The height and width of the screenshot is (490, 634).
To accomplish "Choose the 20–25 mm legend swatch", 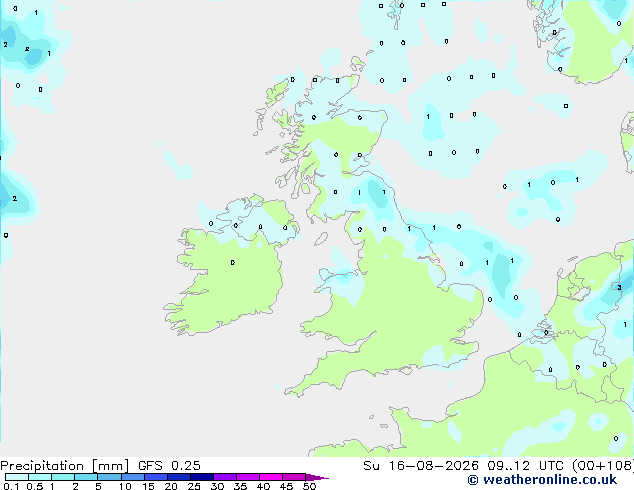I will [x=179, y=477].
